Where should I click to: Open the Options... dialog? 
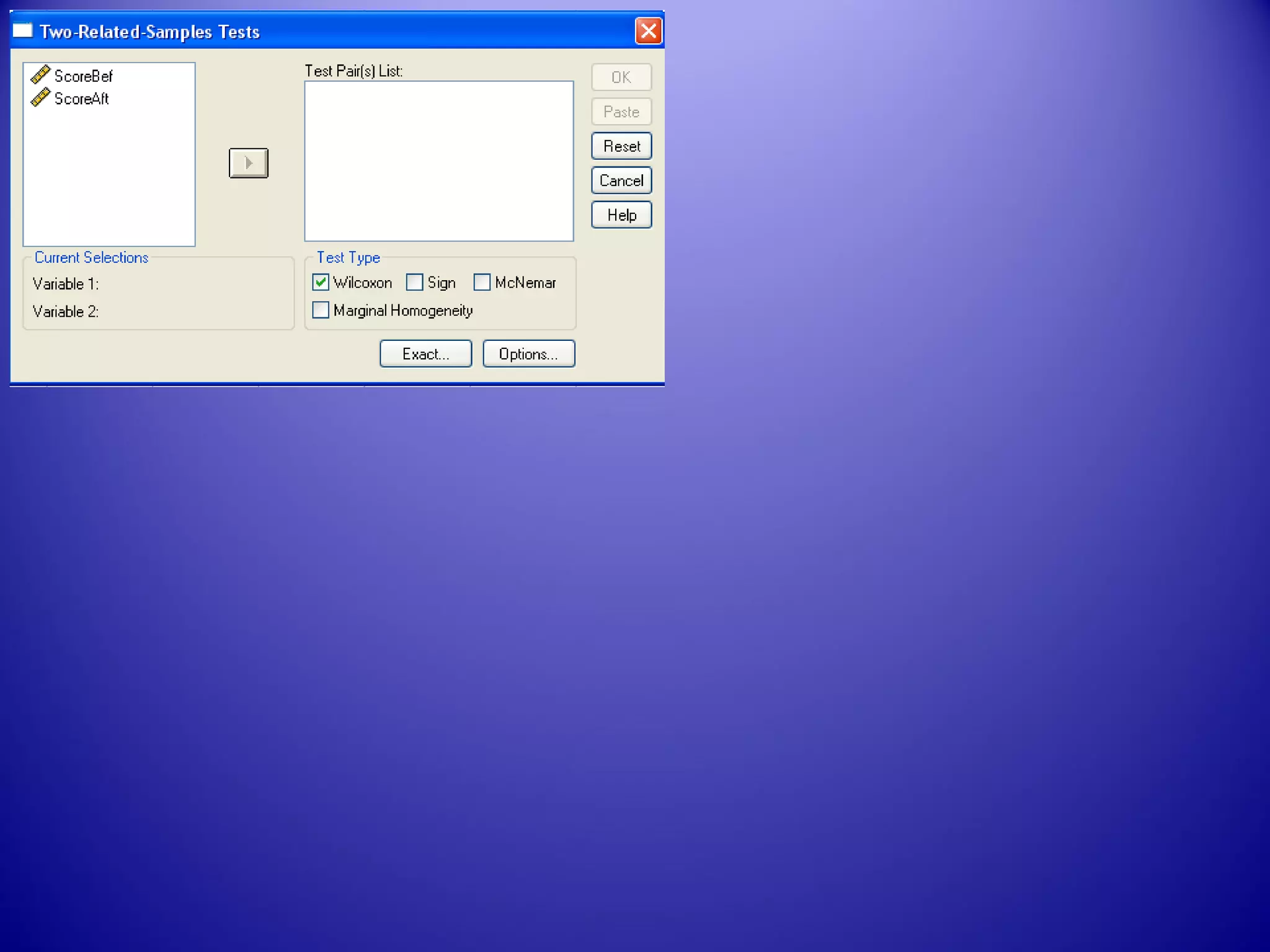[528, 354]
